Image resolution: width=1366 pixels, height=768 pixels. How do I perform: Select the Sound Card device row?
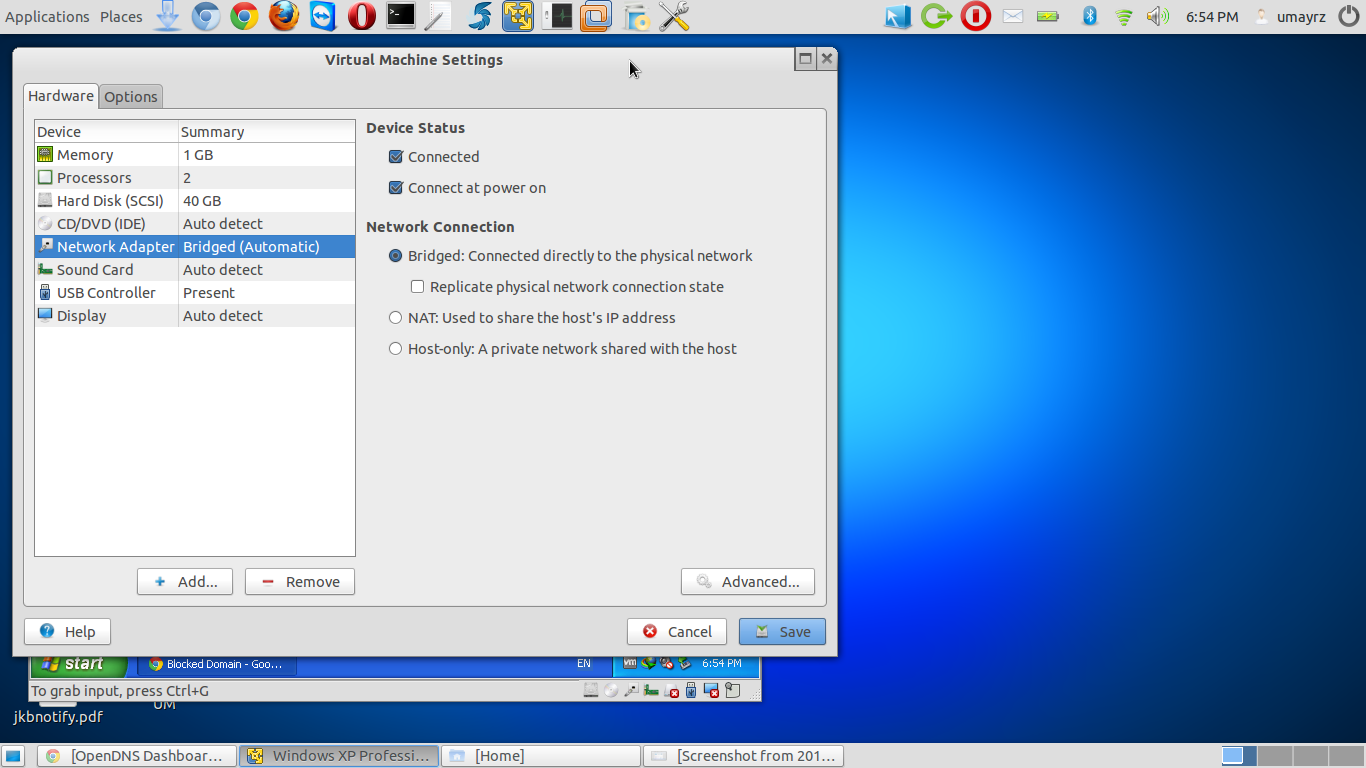pos(195,270)
